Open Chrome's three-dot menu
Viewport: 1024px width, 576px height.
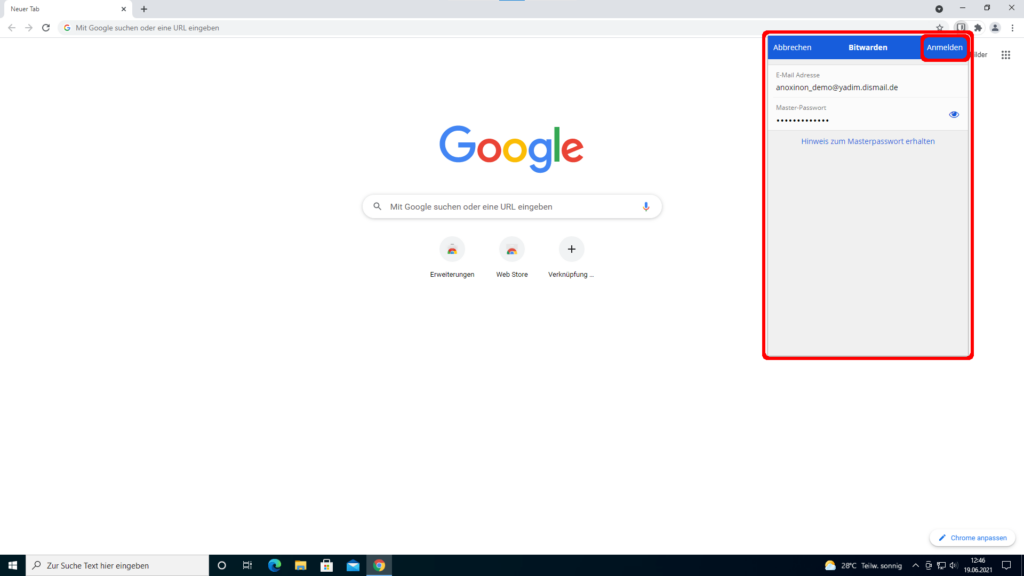pos(1012,28)
